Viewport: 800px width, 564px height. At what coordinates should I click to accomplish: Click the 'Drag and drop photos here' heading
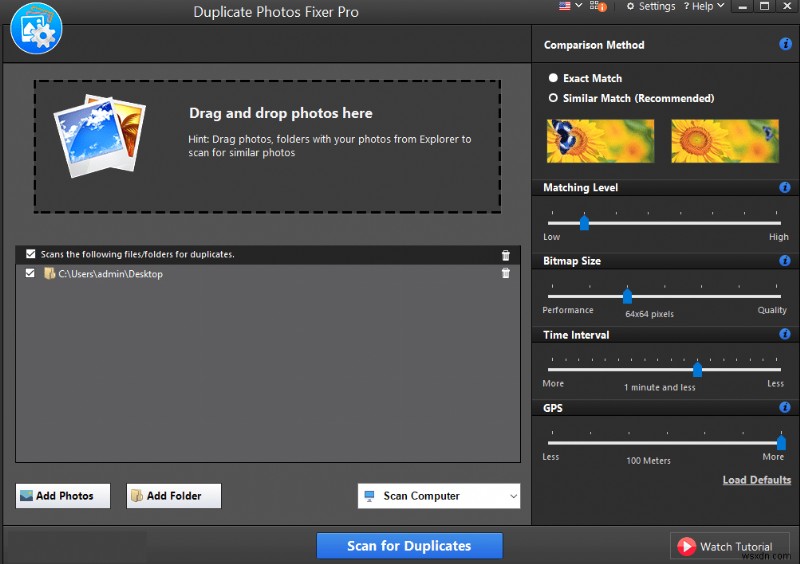281,113
